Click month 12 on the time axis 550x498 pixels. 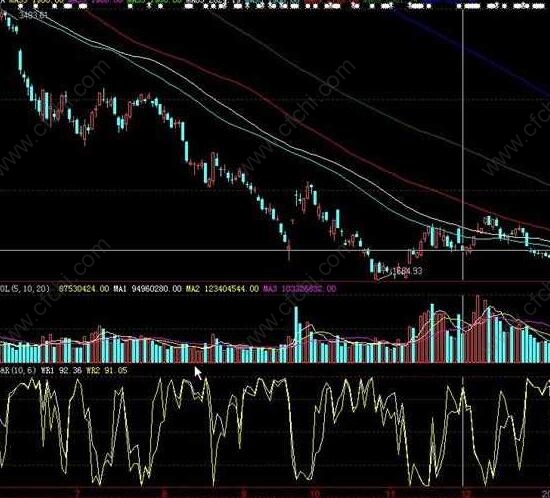466,493
